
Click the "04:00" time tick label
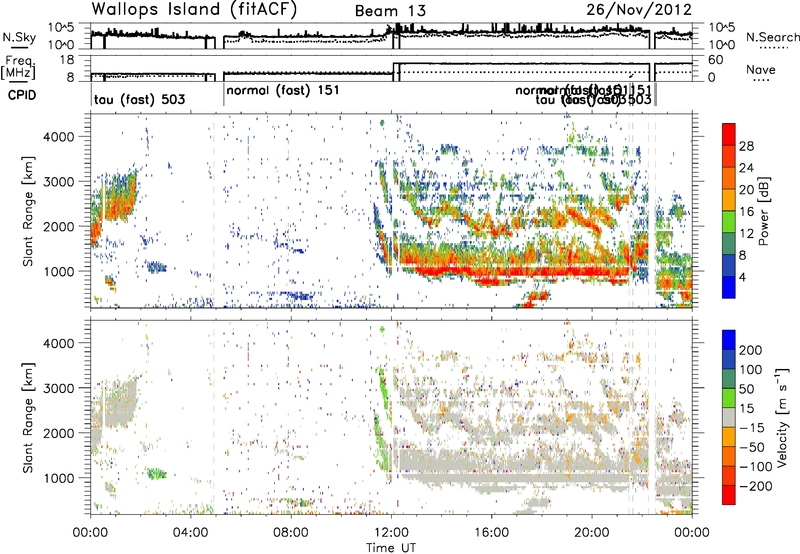191,533
